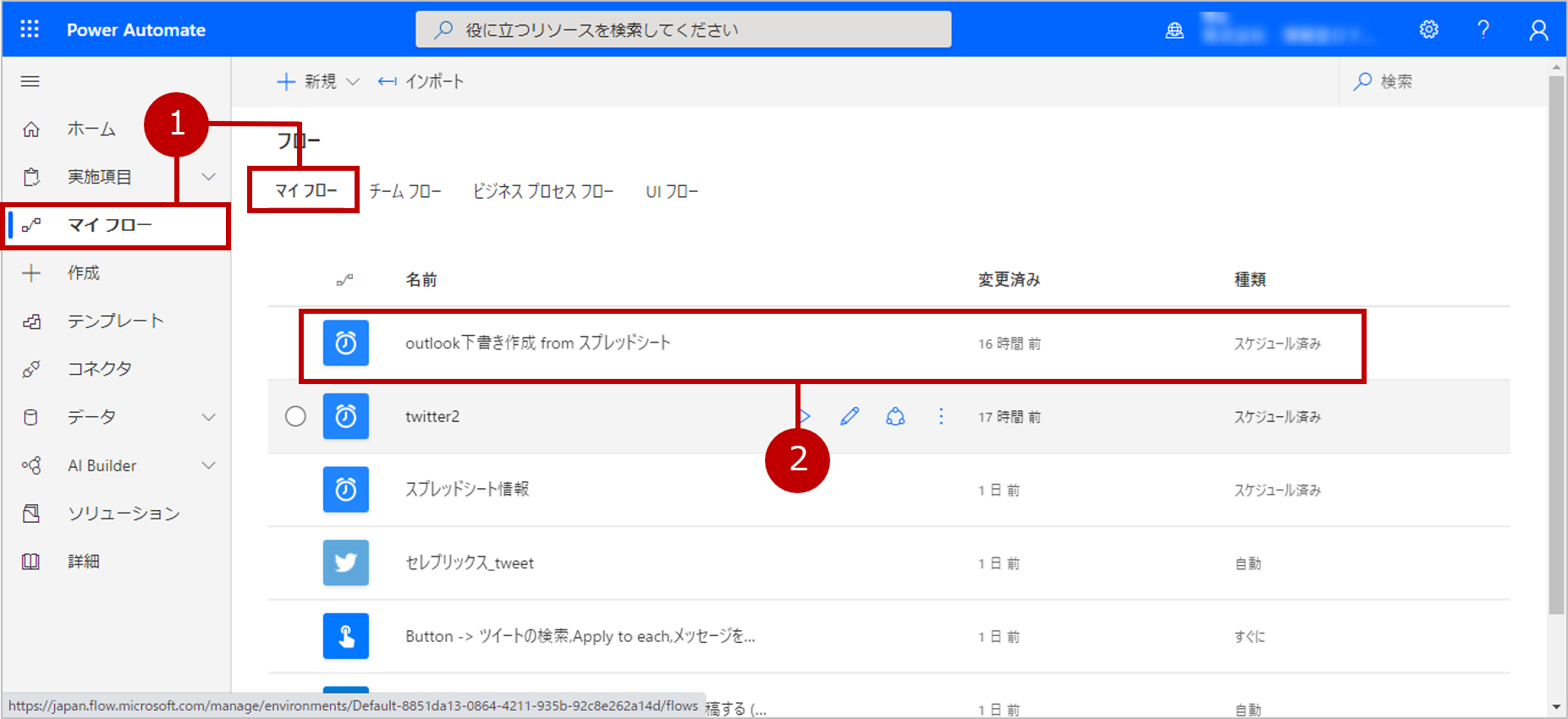Screen dimensions: 1568x719
Task: Click the top resource search box
Action: (684, 30)
